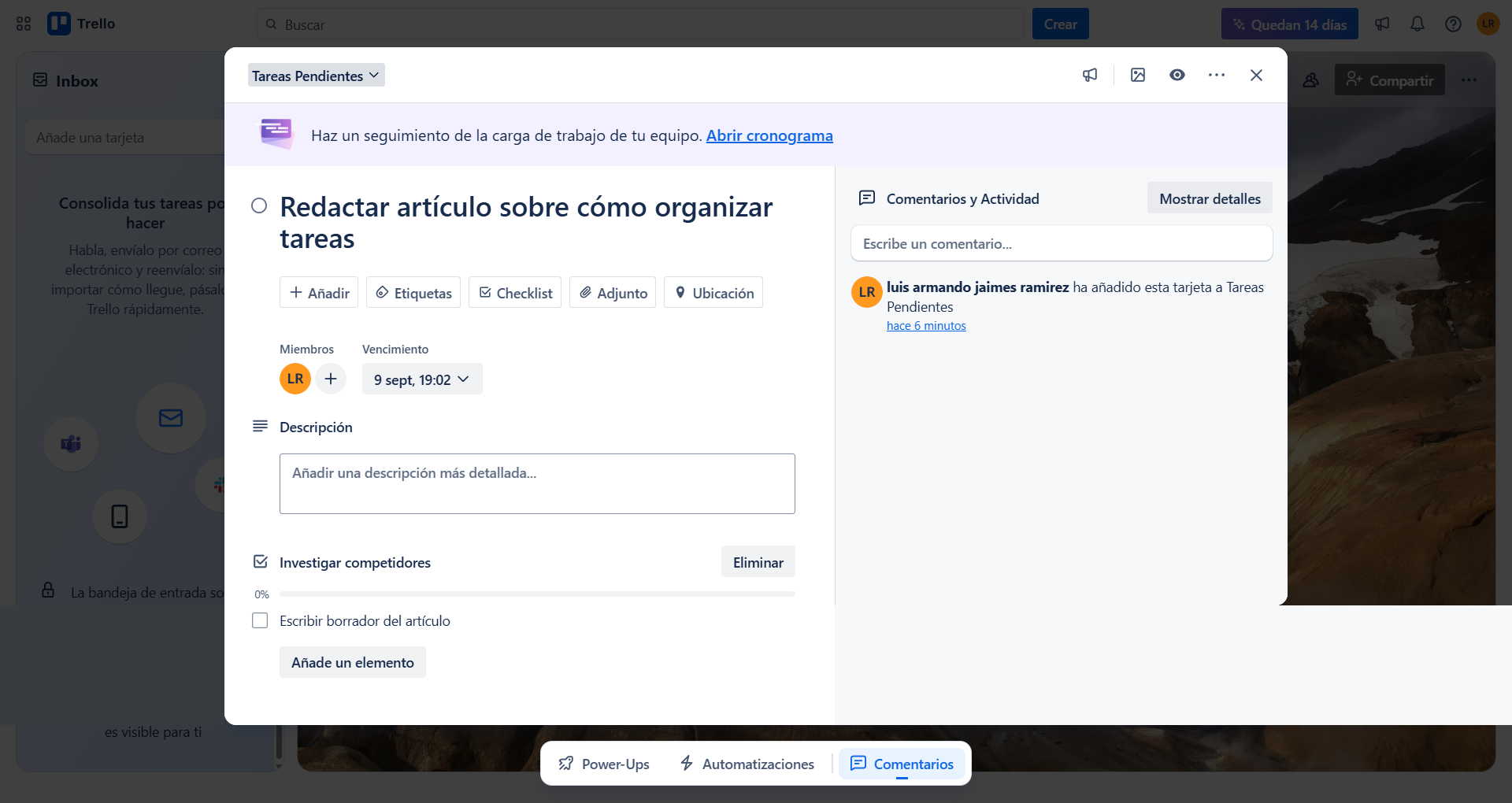
Task: Click the plus icon to add member
Action: coord(331,379)
